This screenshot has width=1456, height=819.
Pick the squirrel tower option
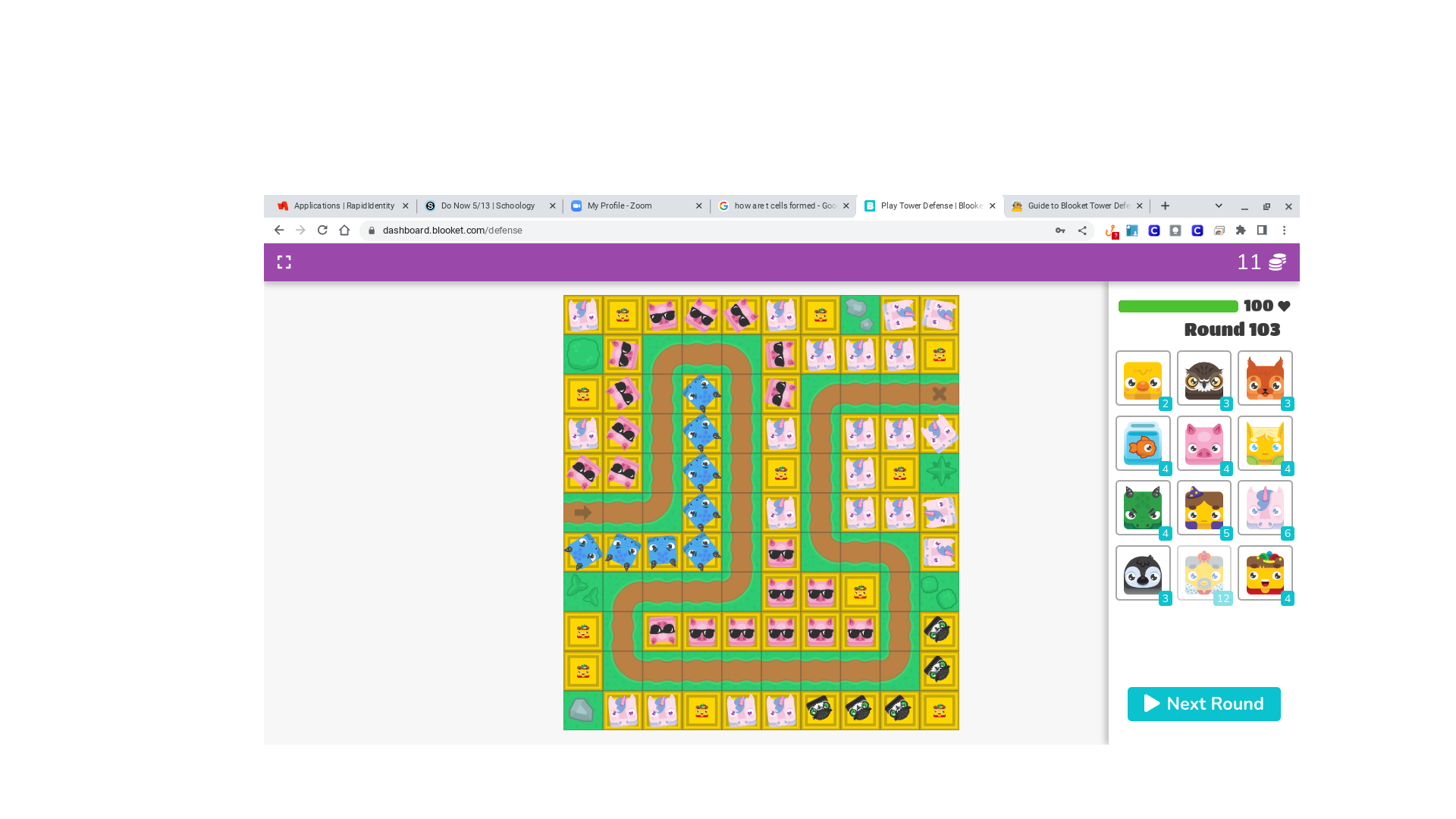click(x=1264, y=378)
